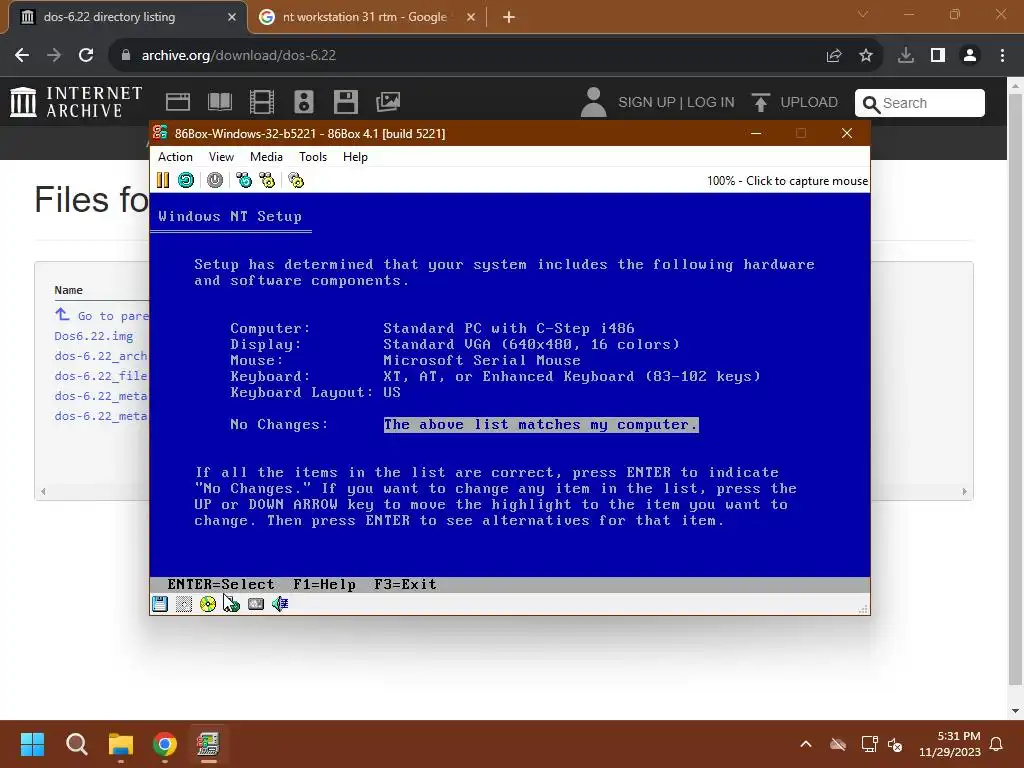Click the gray ACPI shutdown power icon

point(215,180)
